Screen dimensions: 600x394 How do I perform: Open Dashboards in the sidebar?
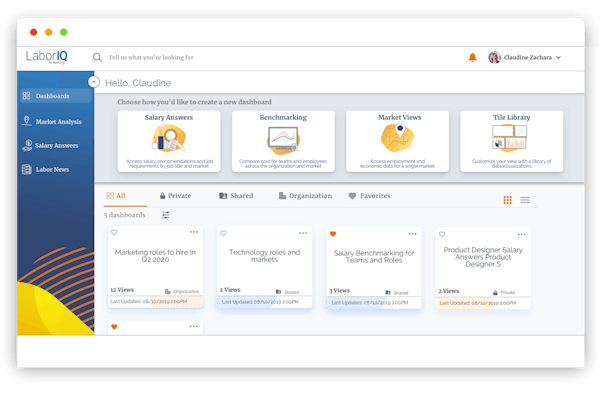pos(56,96)
